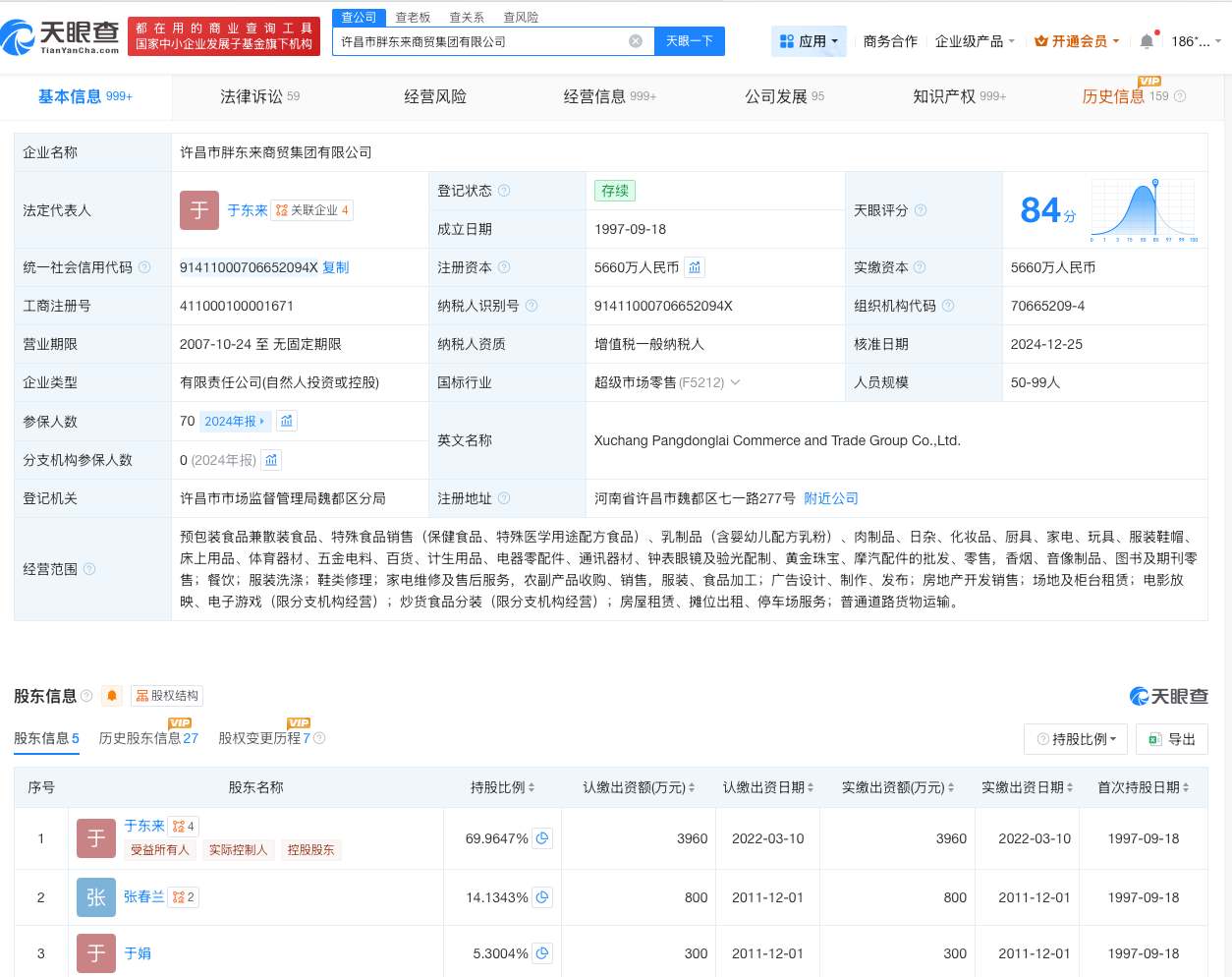
Task: Open the 股权结构 equity structure view
Action: 166,696
